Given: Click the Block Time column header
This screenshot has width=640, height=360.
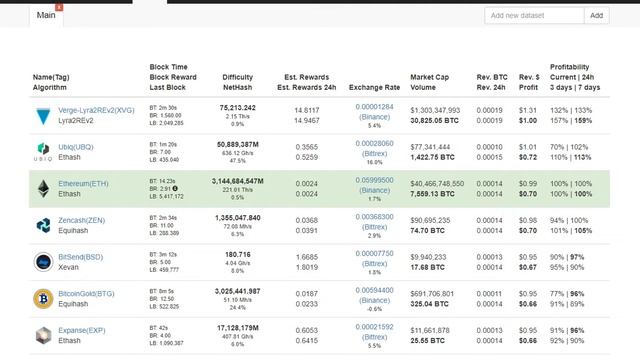Looking at the screenshot, I should pyautogui.click(x=169, y=67).
